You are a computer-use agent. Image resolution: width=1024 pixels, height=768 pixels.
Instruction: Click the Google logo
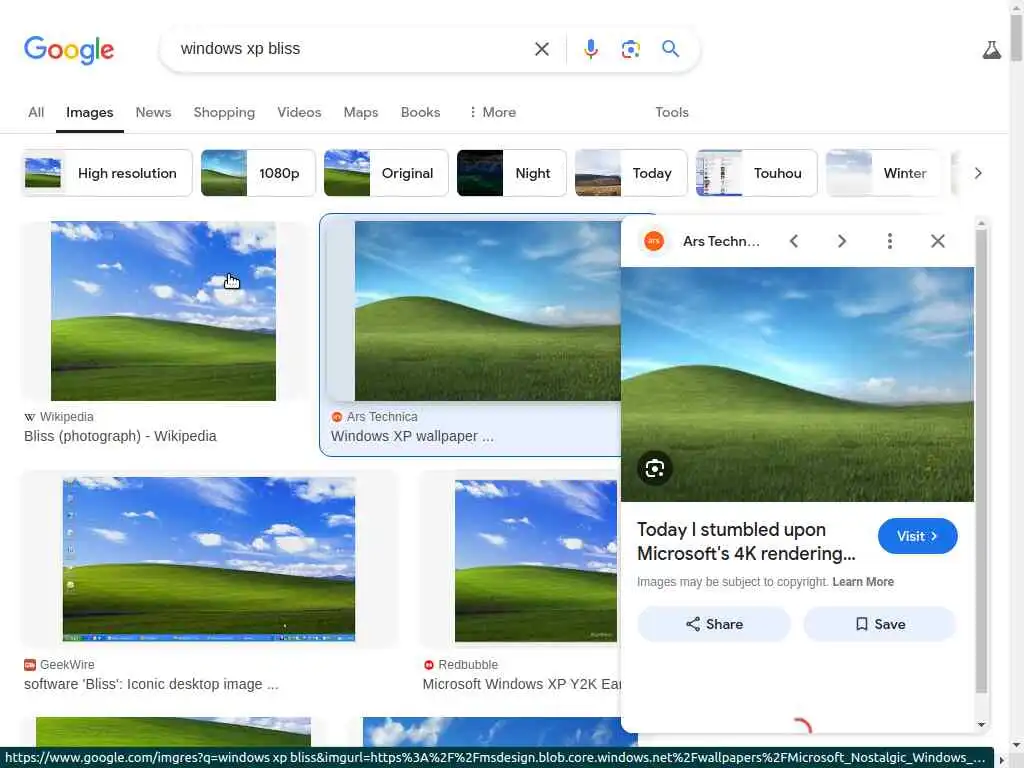[x=69, y=50]
